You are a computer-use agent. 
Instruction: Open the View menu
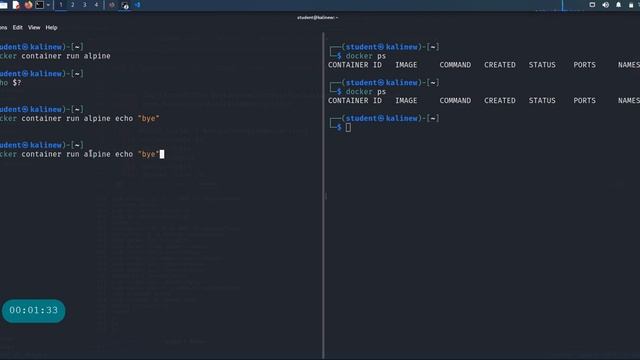click(x=34, y=27)
